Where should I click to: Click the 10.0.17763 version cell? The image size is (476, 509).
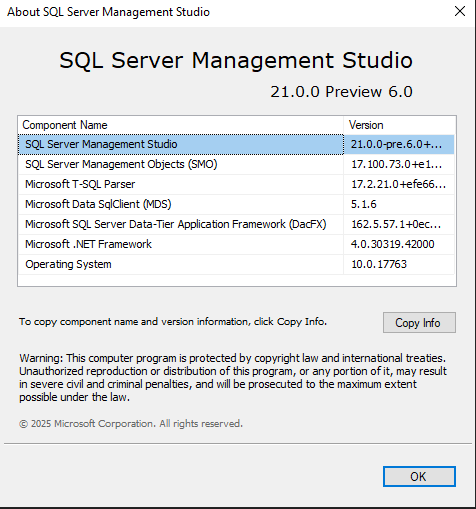pos(399,264)
